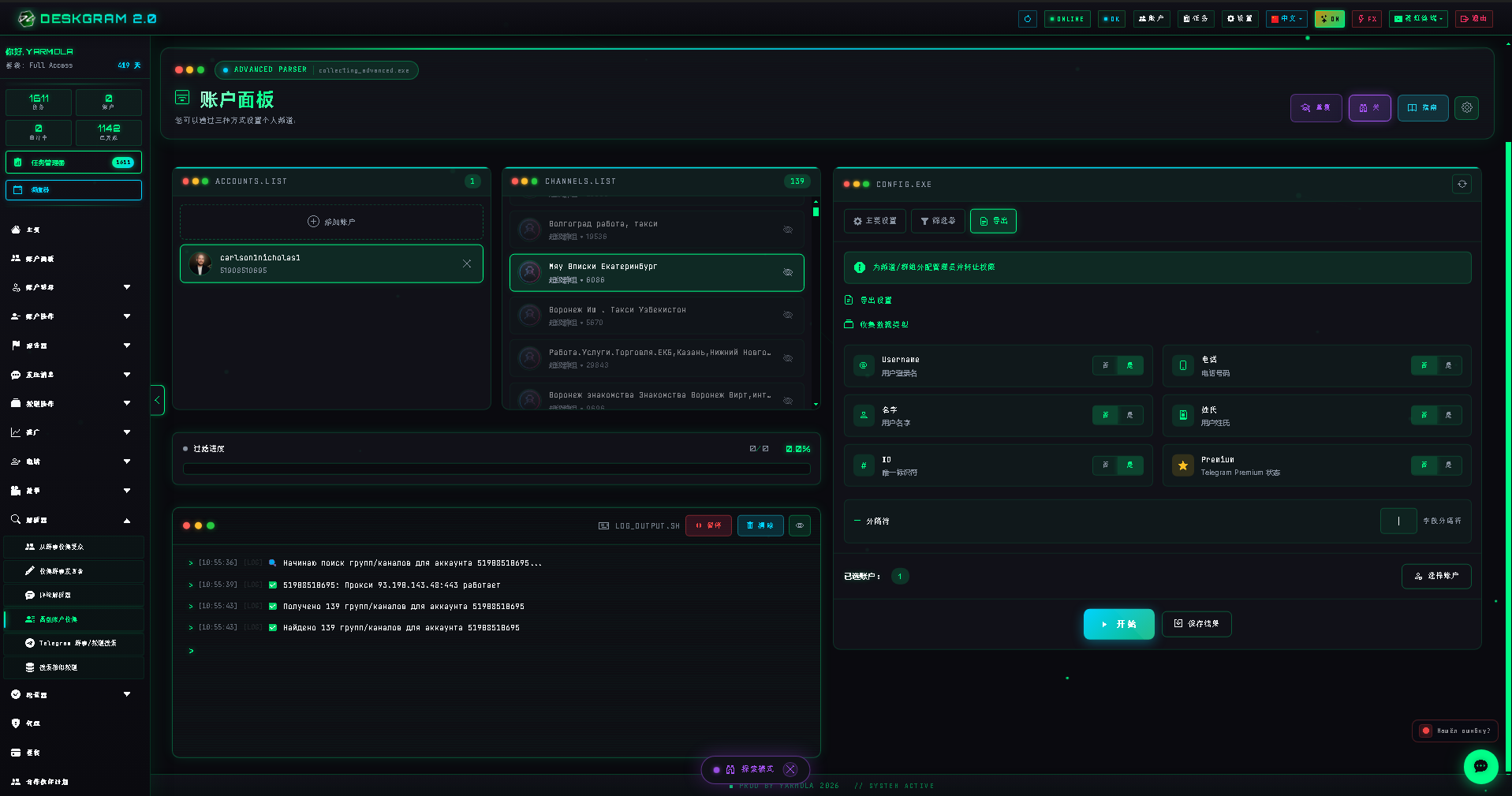Open the chat support bubble icon

coord(1480,766)
